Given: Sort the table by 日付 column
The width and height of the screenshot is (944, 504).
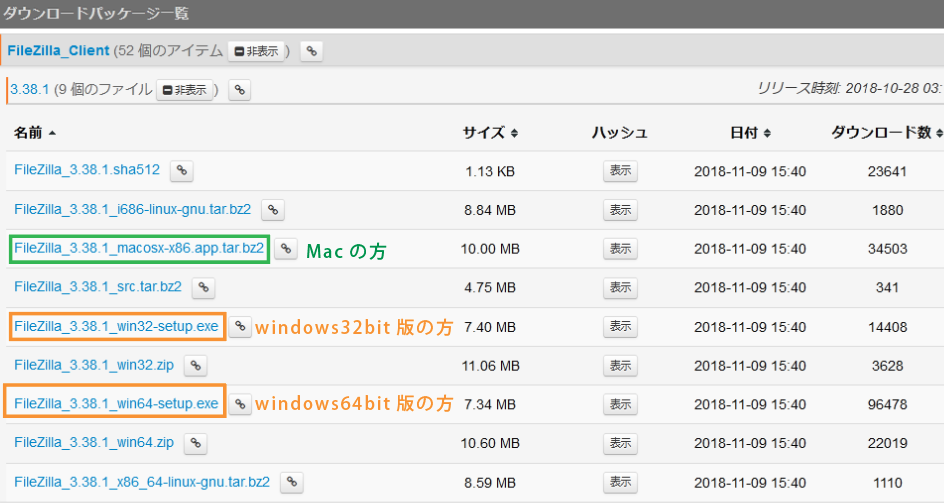Looking at the screenshot, I should (x=750, y=132).
